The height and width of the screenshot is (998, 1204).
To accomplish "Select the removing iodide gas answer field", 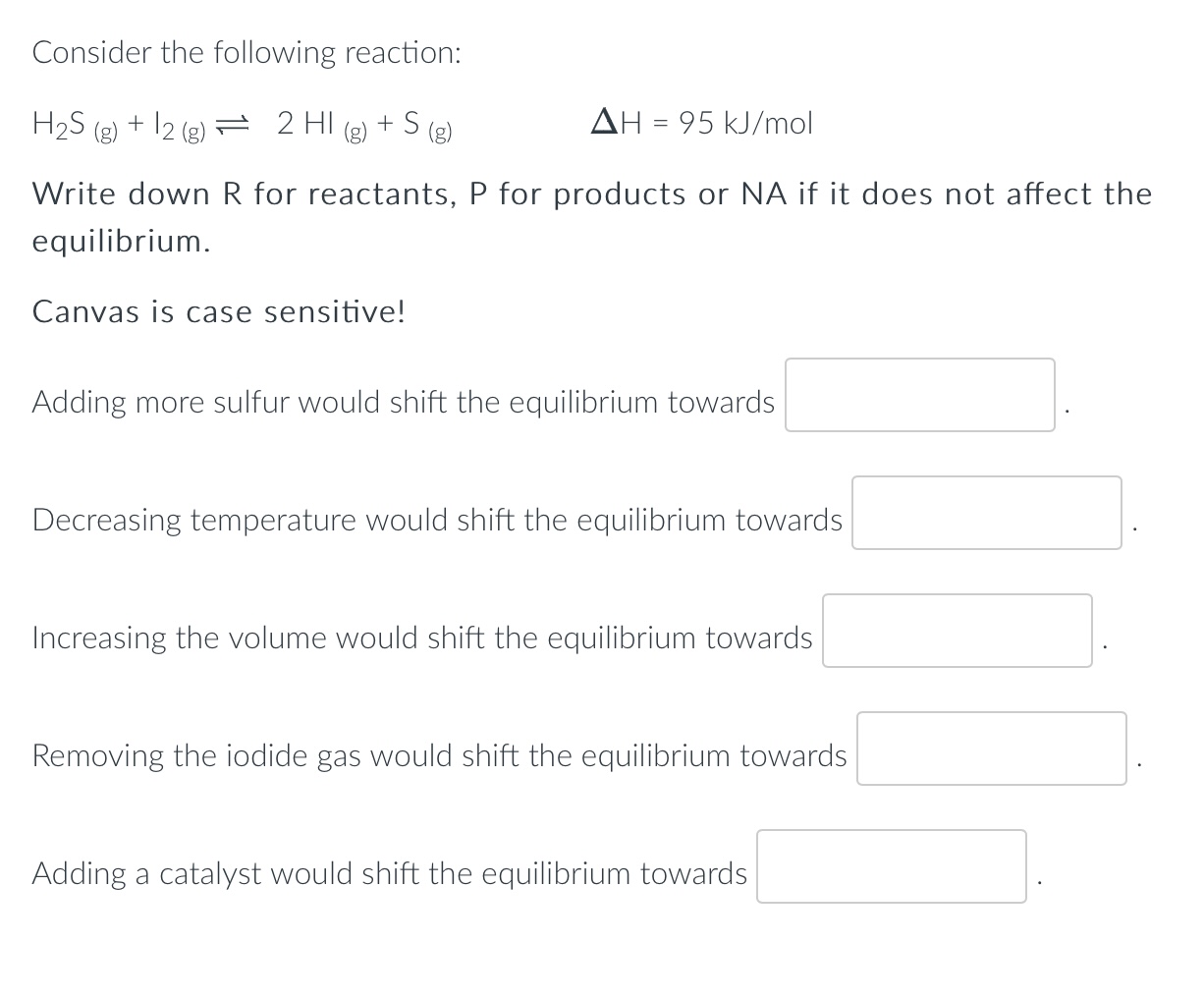I will [x=991, y=748].
